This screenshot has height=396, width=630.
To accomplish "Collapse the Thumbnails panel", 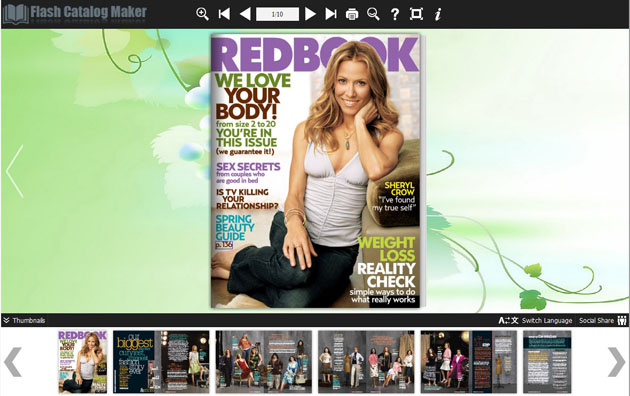I will click(x=24, y=320).
